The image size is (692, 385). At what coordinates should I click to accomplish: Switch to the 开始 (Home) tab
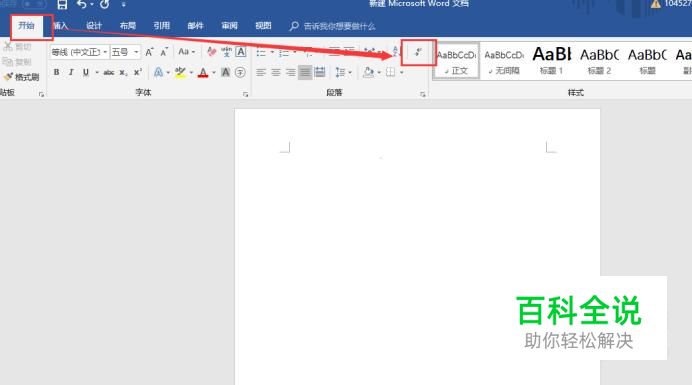pyautogui.click(x=26, y=26)
